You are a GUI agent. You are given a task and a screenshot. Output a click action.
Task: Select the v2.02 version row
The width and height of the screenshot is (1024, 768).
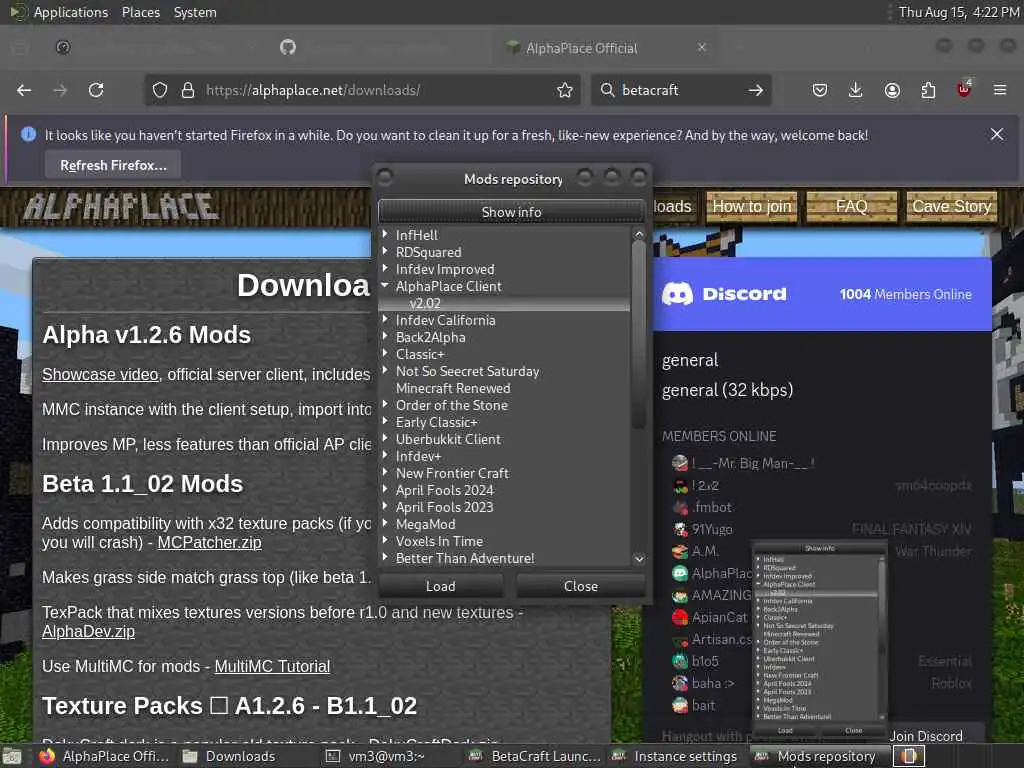pyautogui.click(x=504, y=303)
